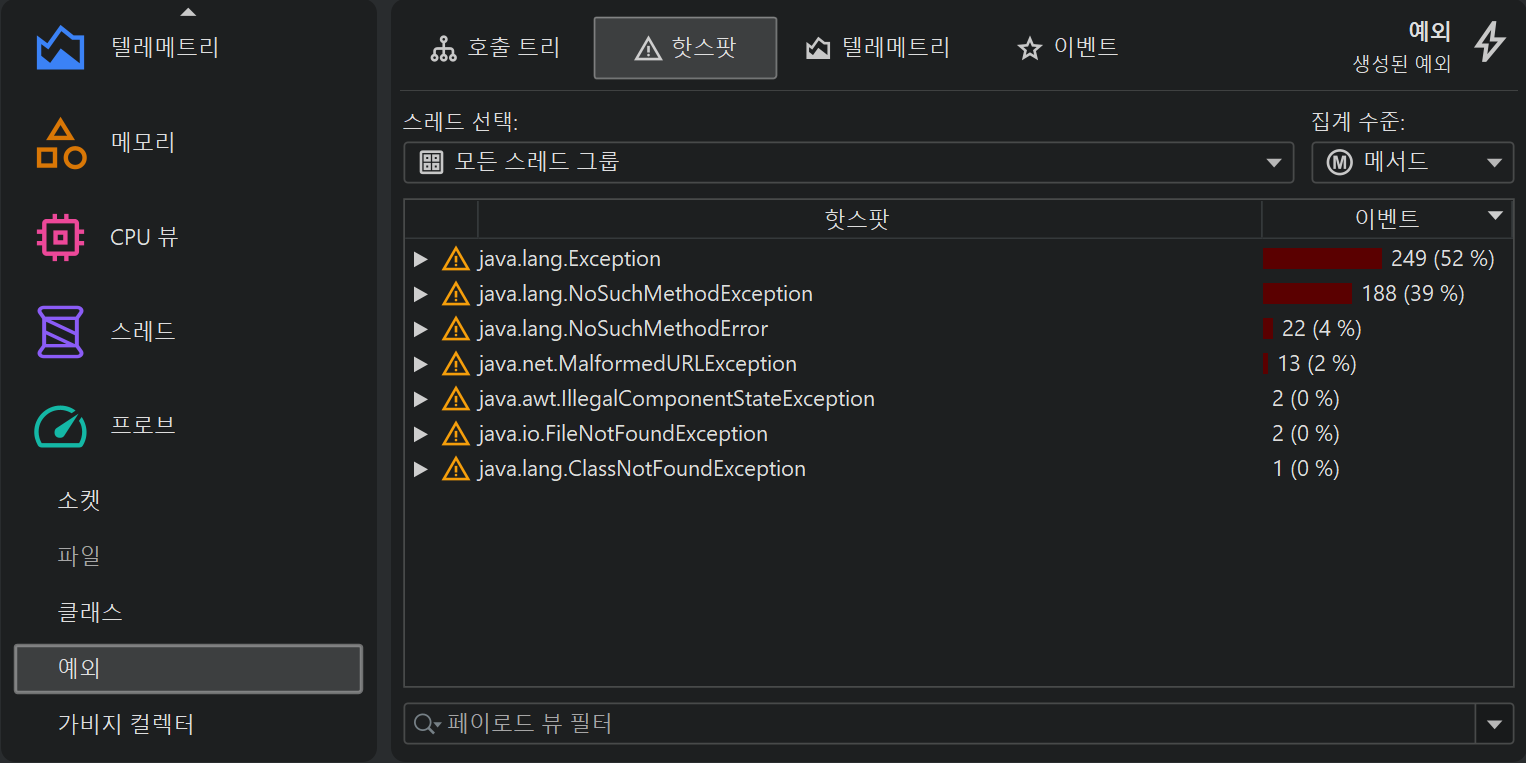Open the 소켓 probe view

(79, 500)
